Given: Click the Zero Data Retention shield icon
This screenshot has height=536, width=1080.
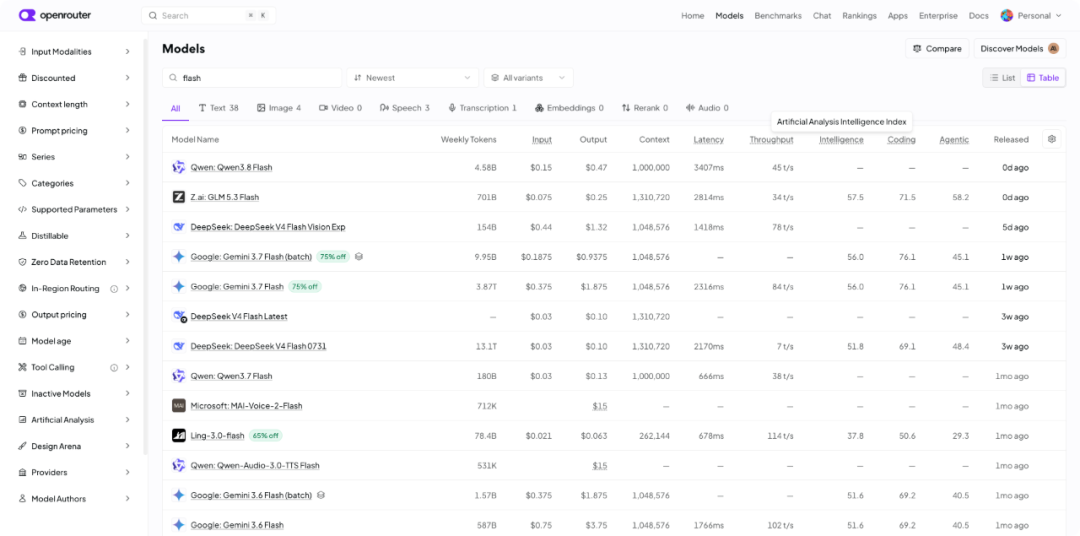Looking at the screenshot, I should pyautogui.click(x=23, y=262).
